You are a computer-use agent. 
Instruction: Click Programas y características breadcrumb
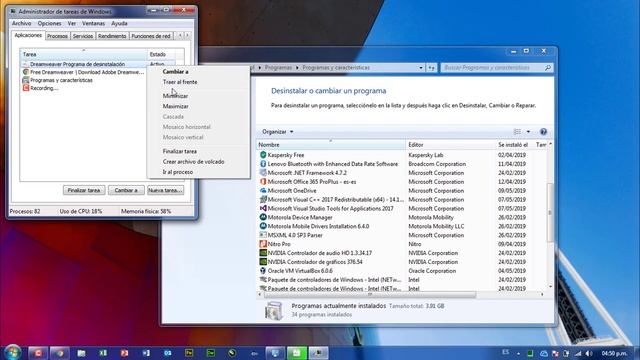(x=336, y=68)
